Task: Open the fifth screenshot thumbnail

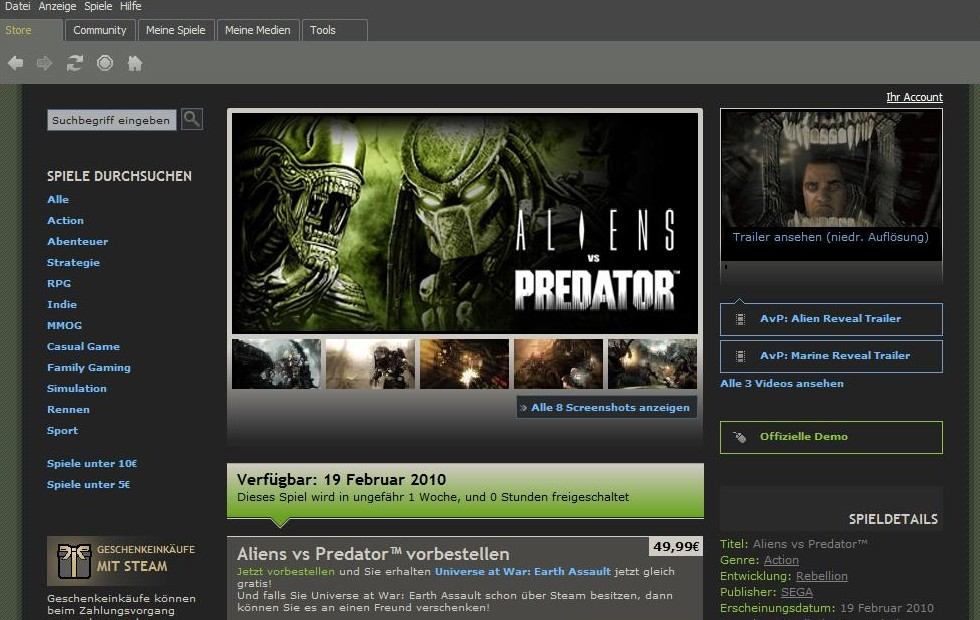Action: click(x=652, y=364)
